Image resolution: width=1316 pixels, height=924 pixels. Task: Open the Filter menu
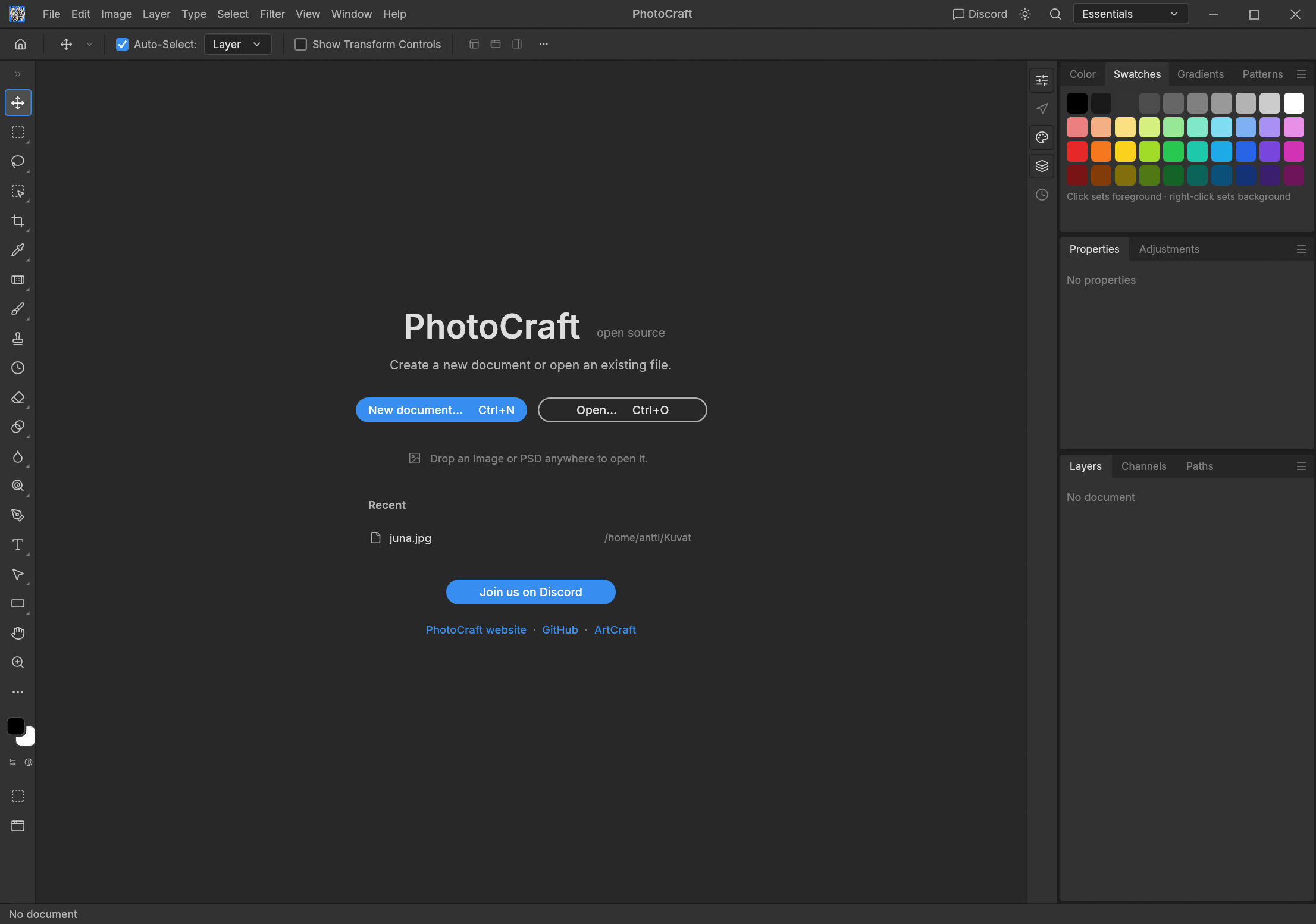[x=272, y=14]
